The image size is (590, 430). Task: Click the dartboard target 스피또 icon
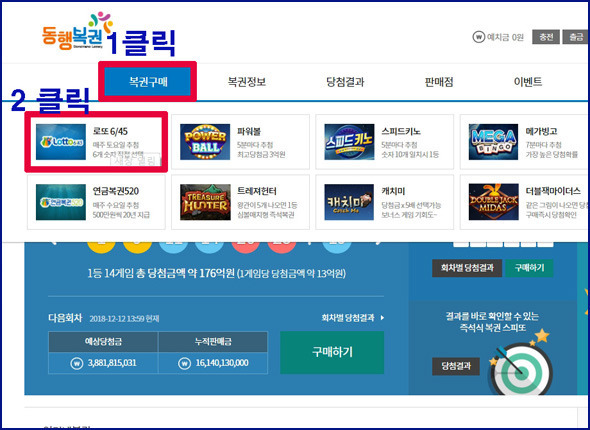point(522,370)
